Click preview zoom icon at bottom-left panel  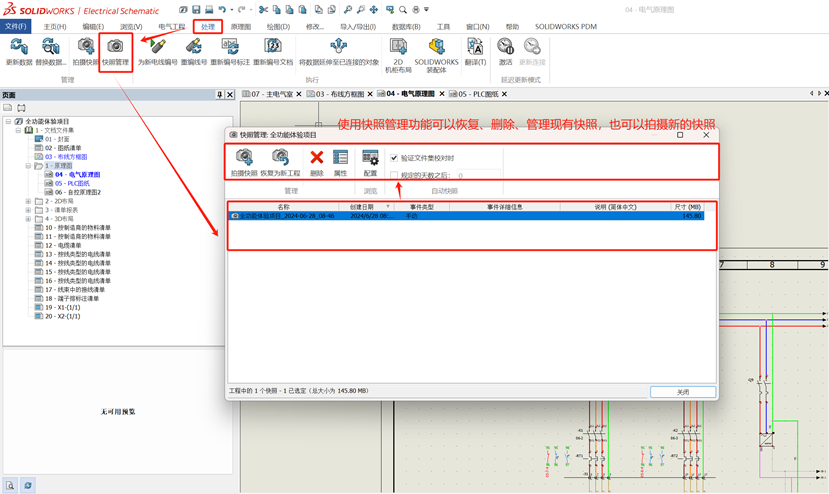pos(10,485)
